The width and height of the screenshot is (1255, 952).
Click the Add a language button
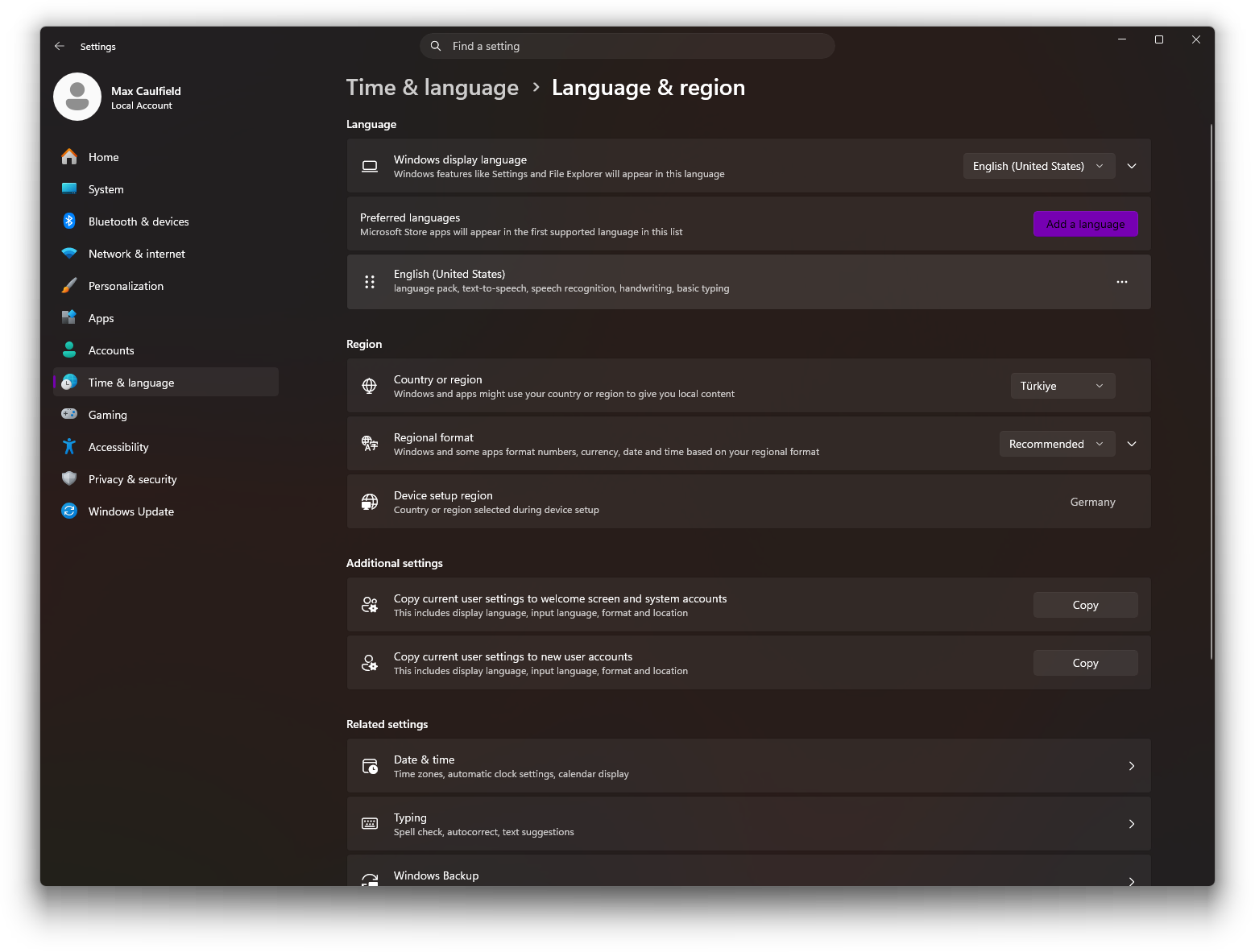[x=1085, y=224]
